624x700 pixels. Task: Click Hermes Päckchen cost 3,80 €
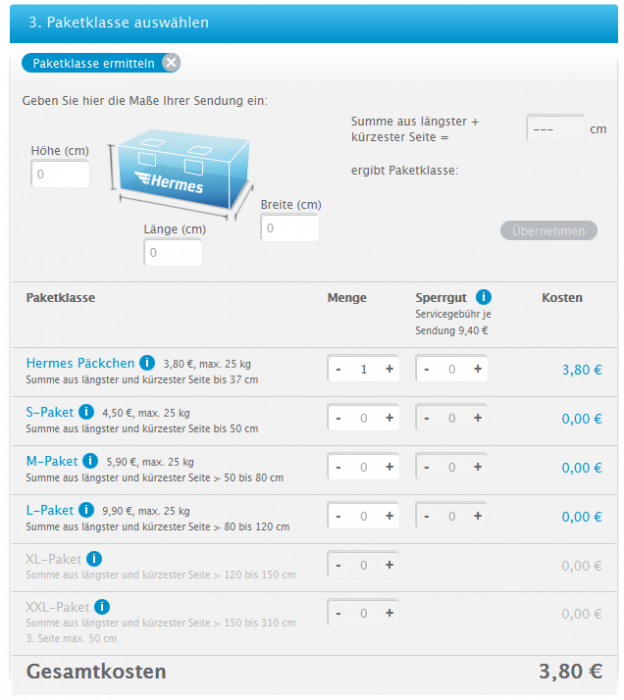[582, 370]
